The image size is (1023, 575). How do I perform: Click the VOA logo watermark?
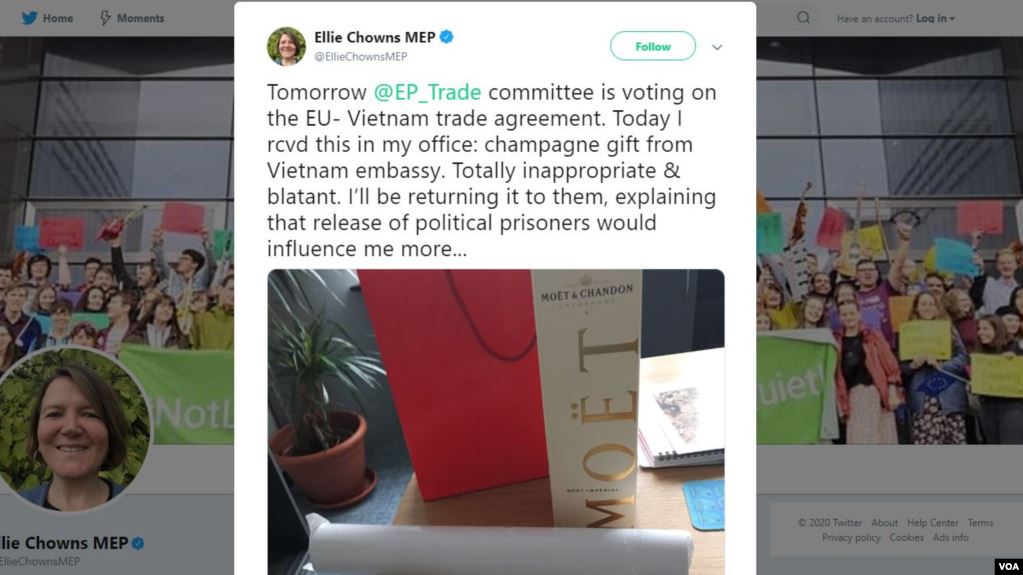click(1009, 566)
